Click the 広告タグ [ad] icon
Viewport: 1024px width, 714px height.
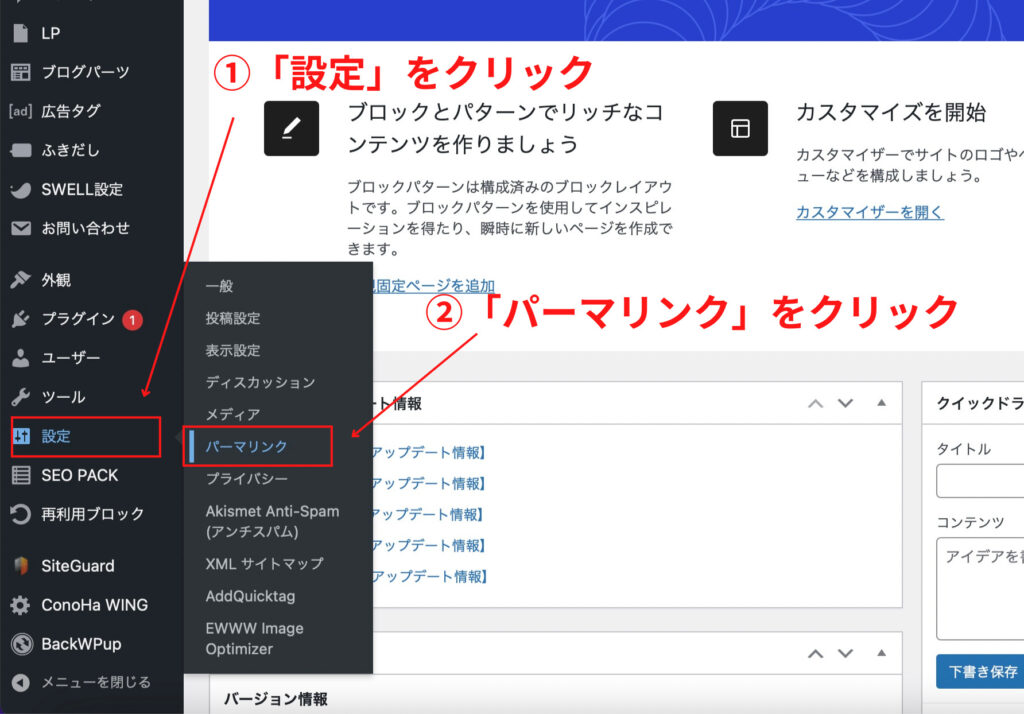(x=21, y=111)
